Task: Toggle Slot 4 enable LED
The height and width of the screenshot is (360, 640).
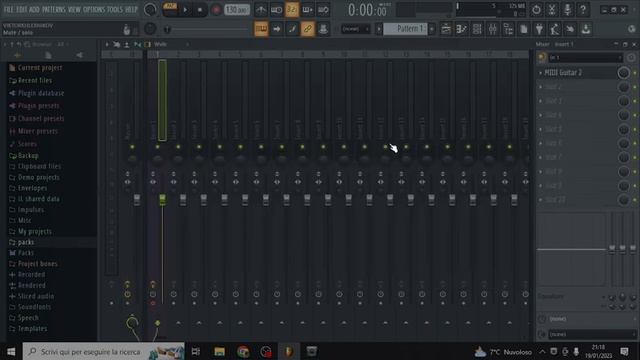Action: coord(635,116)
